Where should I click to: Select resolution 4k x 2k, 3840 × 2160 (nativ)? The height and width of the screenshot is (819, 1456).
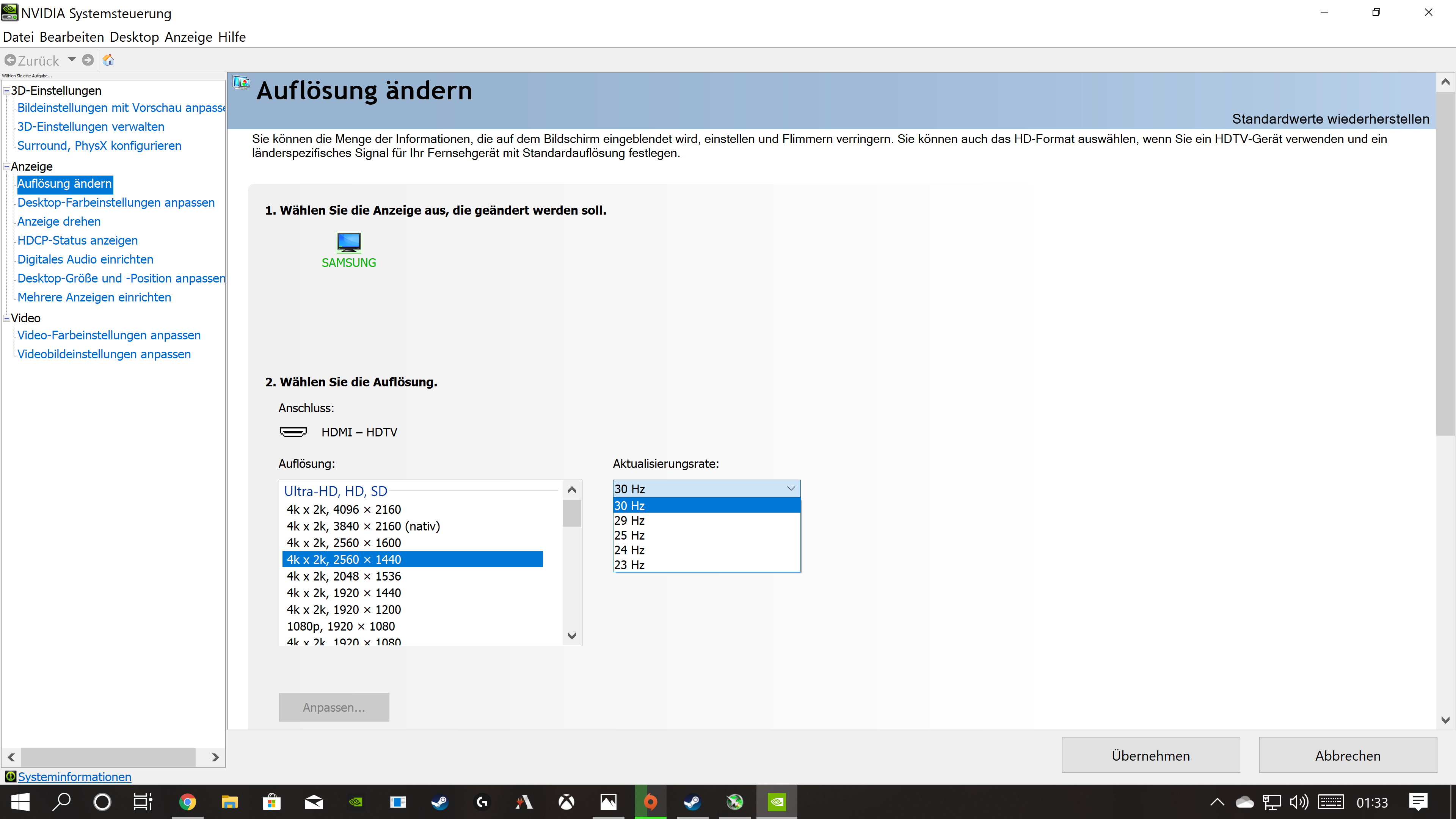[x=363, y=526]
